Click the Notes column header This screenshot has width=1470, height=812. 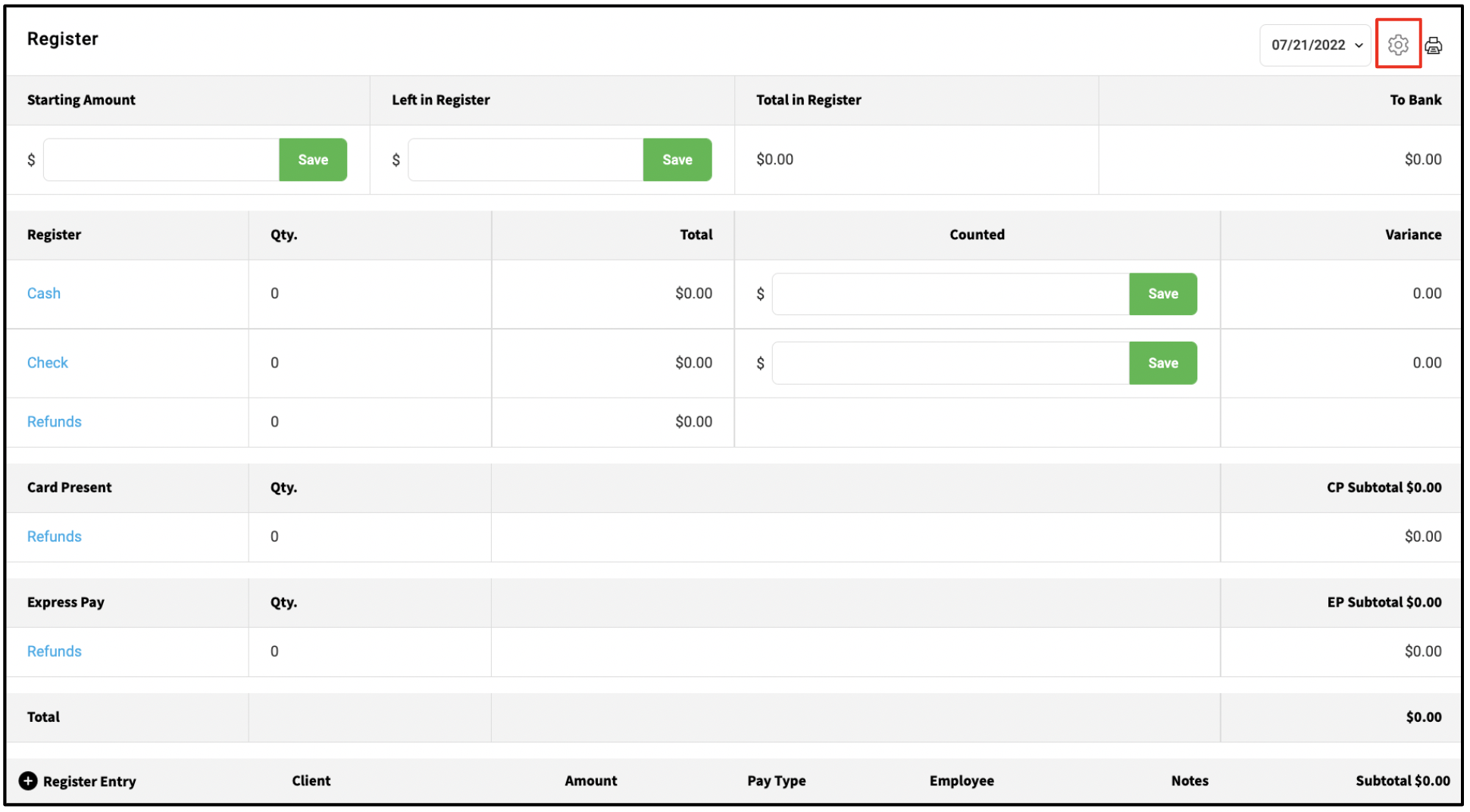click(1190, 781)
